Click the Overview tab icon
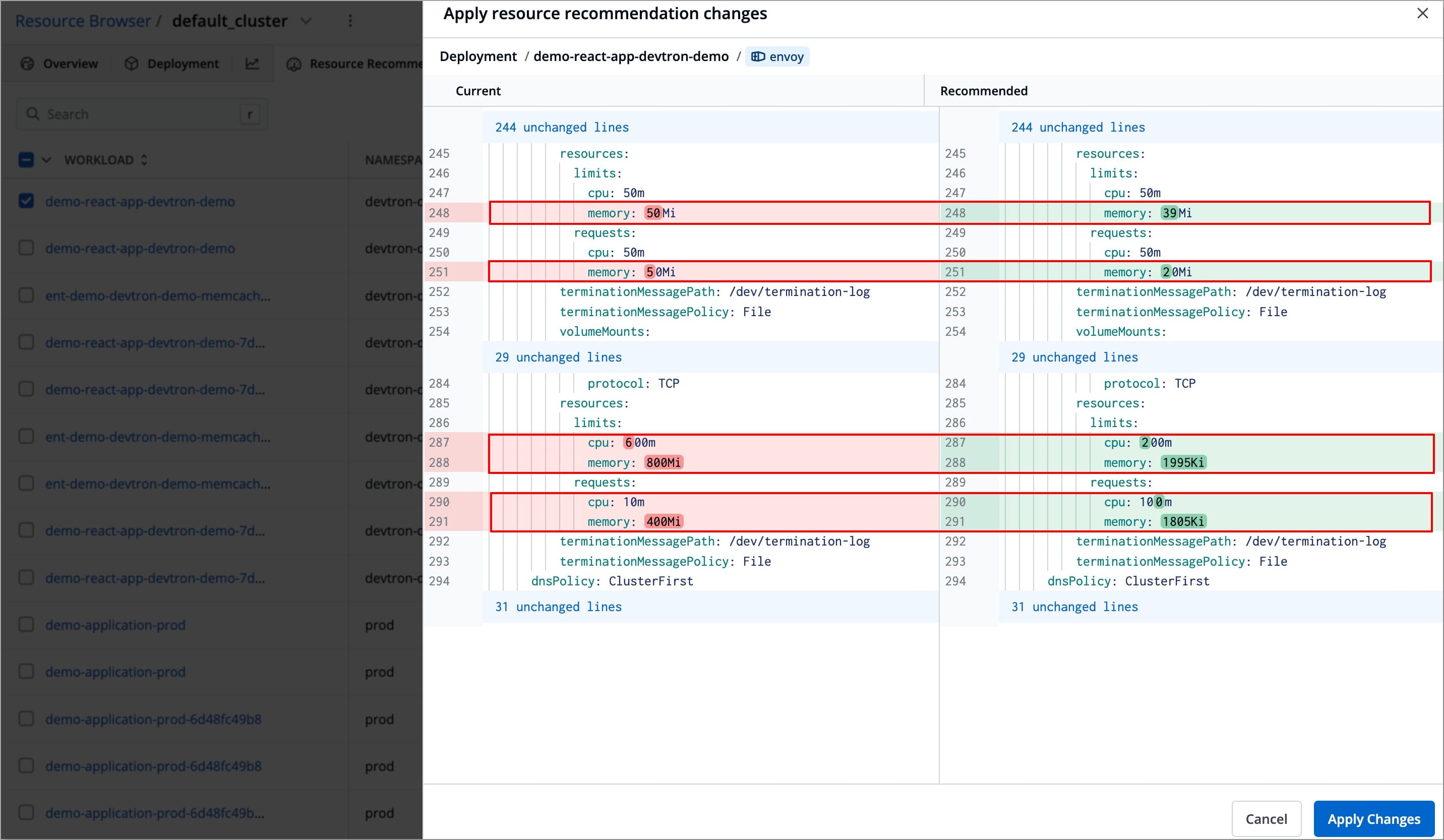This screenshot has width=1444, height=840. [28, 64]
